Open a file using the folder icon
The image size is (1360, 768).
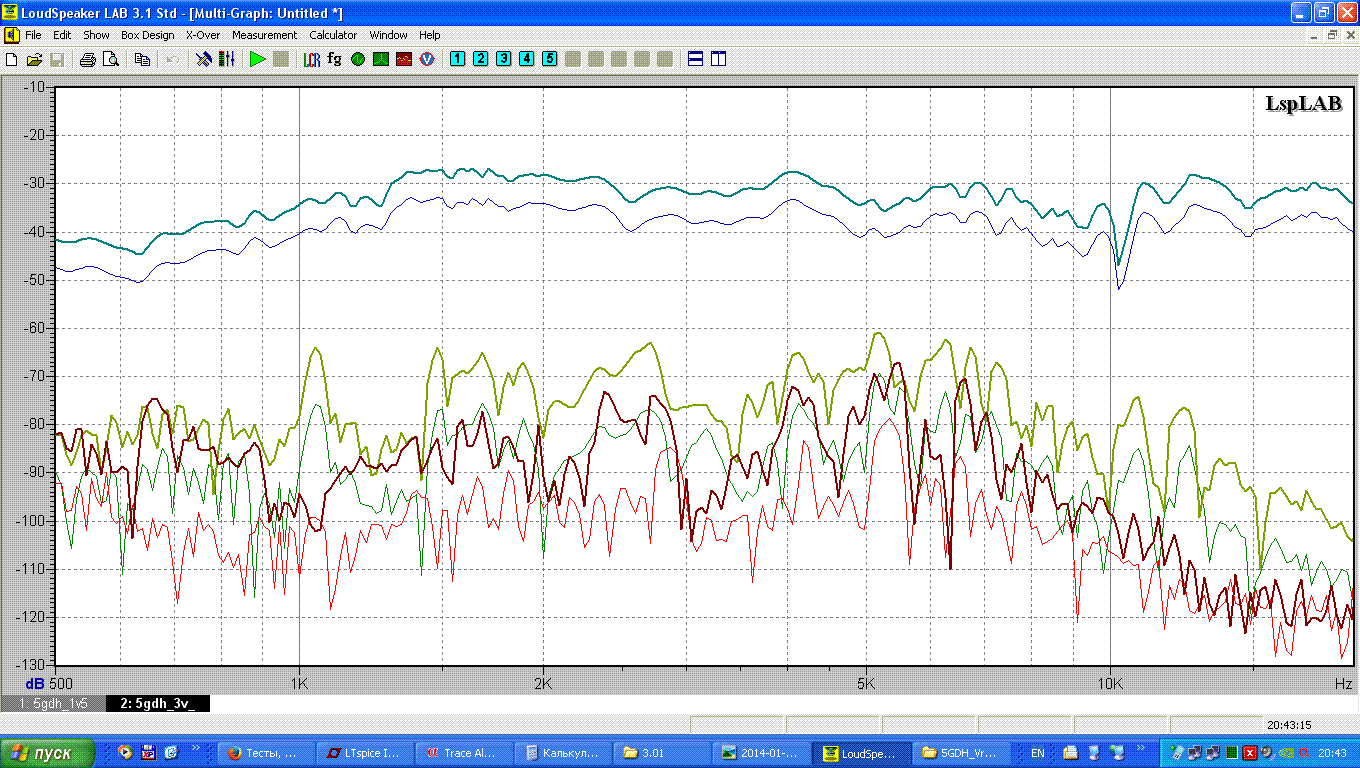point(34,60)
